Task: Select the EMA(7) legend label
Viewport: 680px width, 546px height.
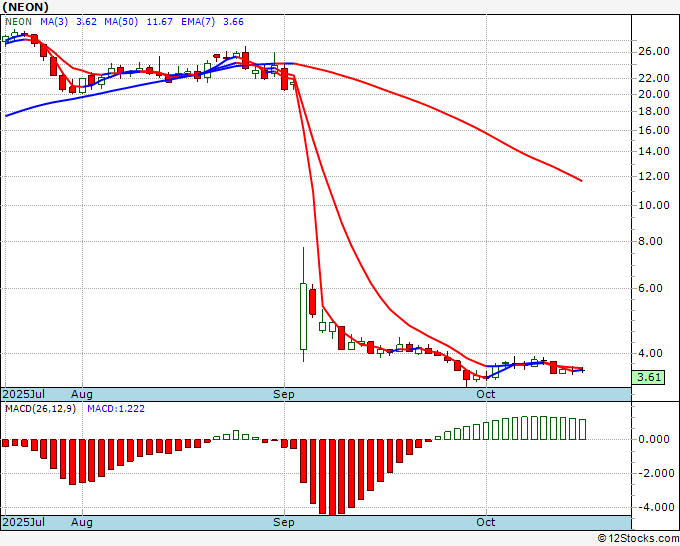Action: pyautogui.click(x=198, y=22)
